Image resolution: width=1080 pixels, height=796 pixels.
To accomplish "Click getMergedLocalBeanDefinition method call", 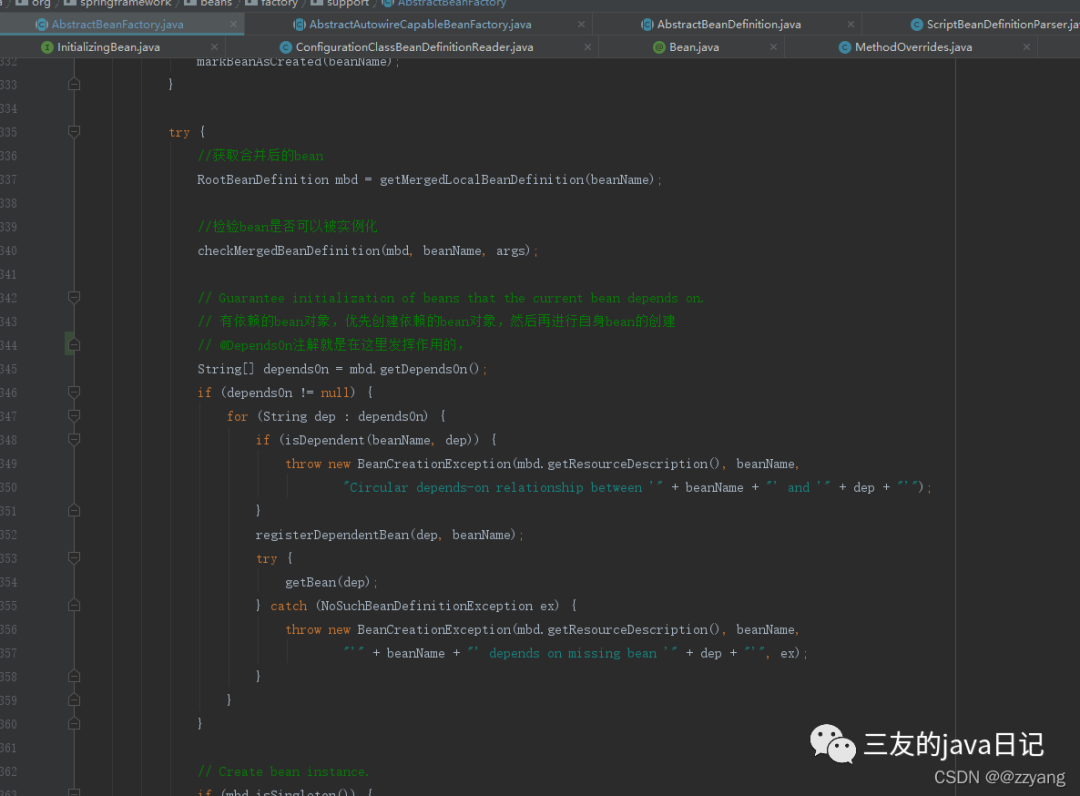I will click(x=482, y=180).
